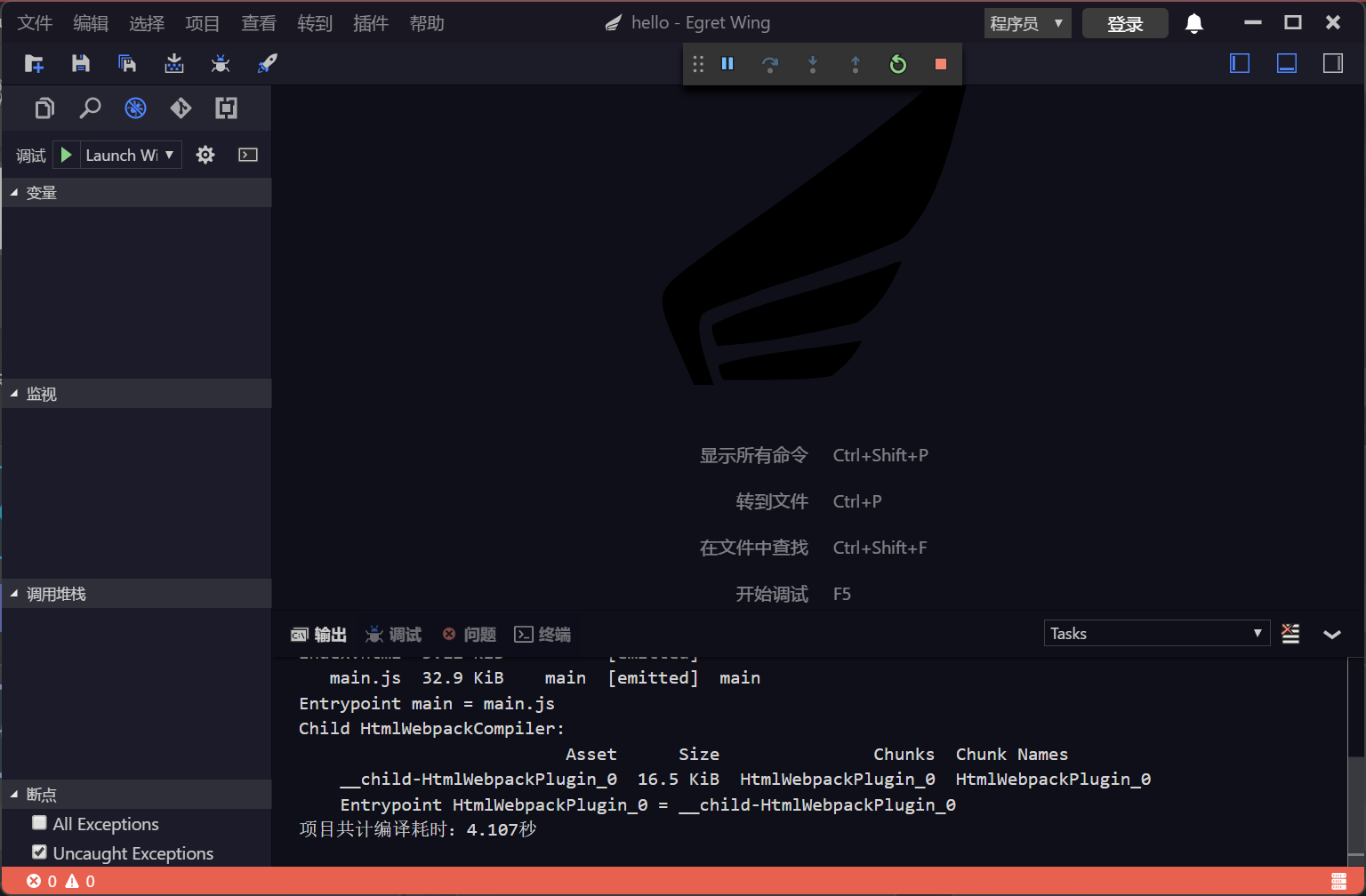Open the 项目 menu

(203, 23)
